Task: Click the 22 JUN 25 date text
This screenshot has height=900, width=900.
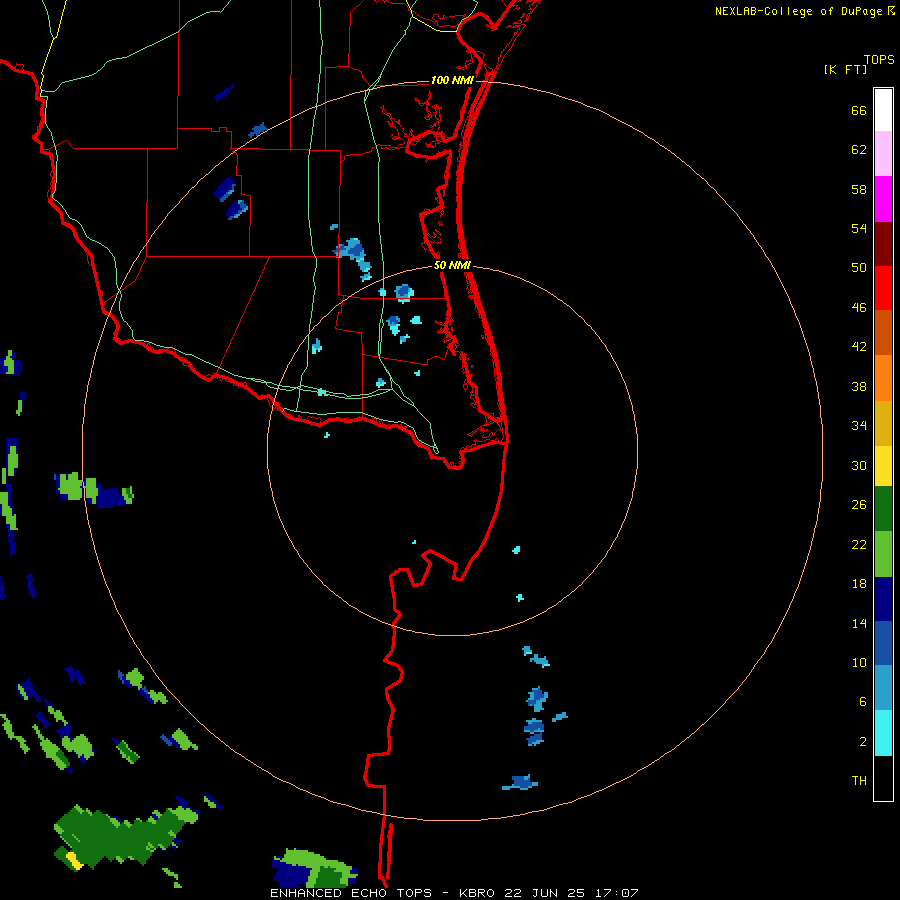Action: (x=545, y=893)
